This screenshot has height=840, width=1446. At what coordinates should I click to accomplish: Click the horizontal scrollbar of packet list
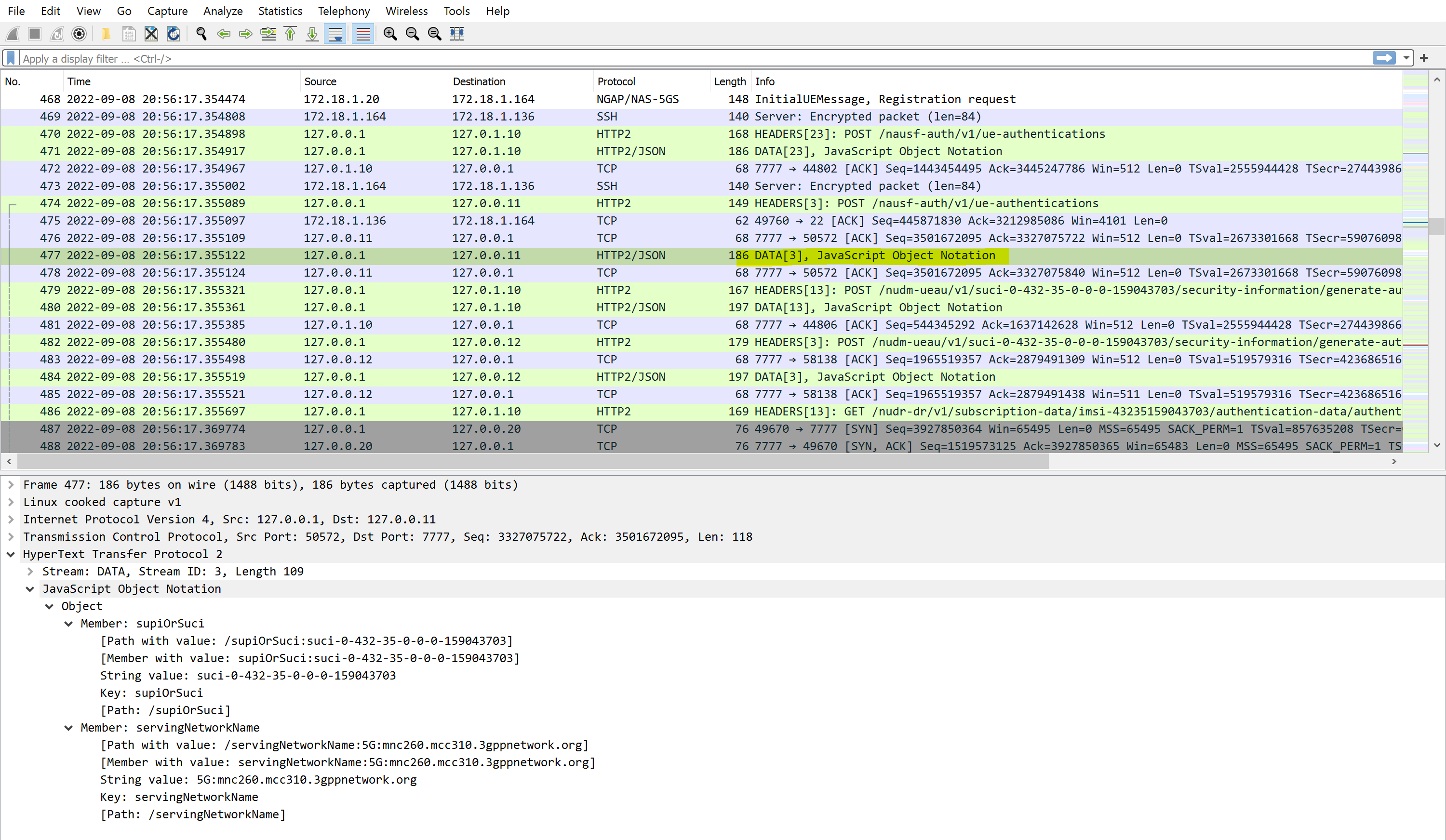tap(534, 461)
